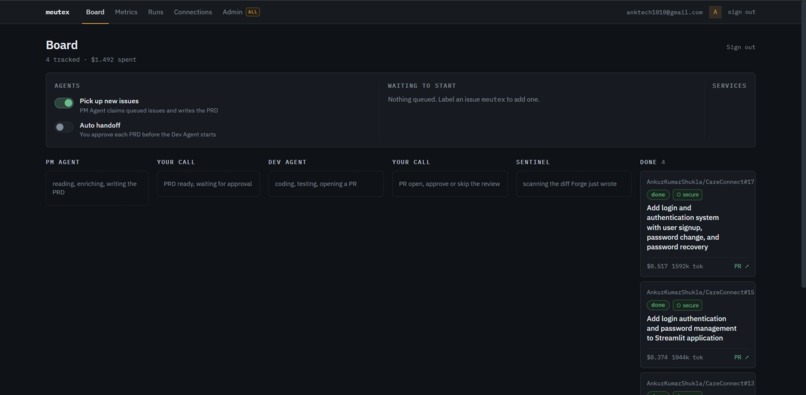This screenshot has width=806, height=395.
Task: Click 'You approve each PRD' description
Action: [148, 135]
